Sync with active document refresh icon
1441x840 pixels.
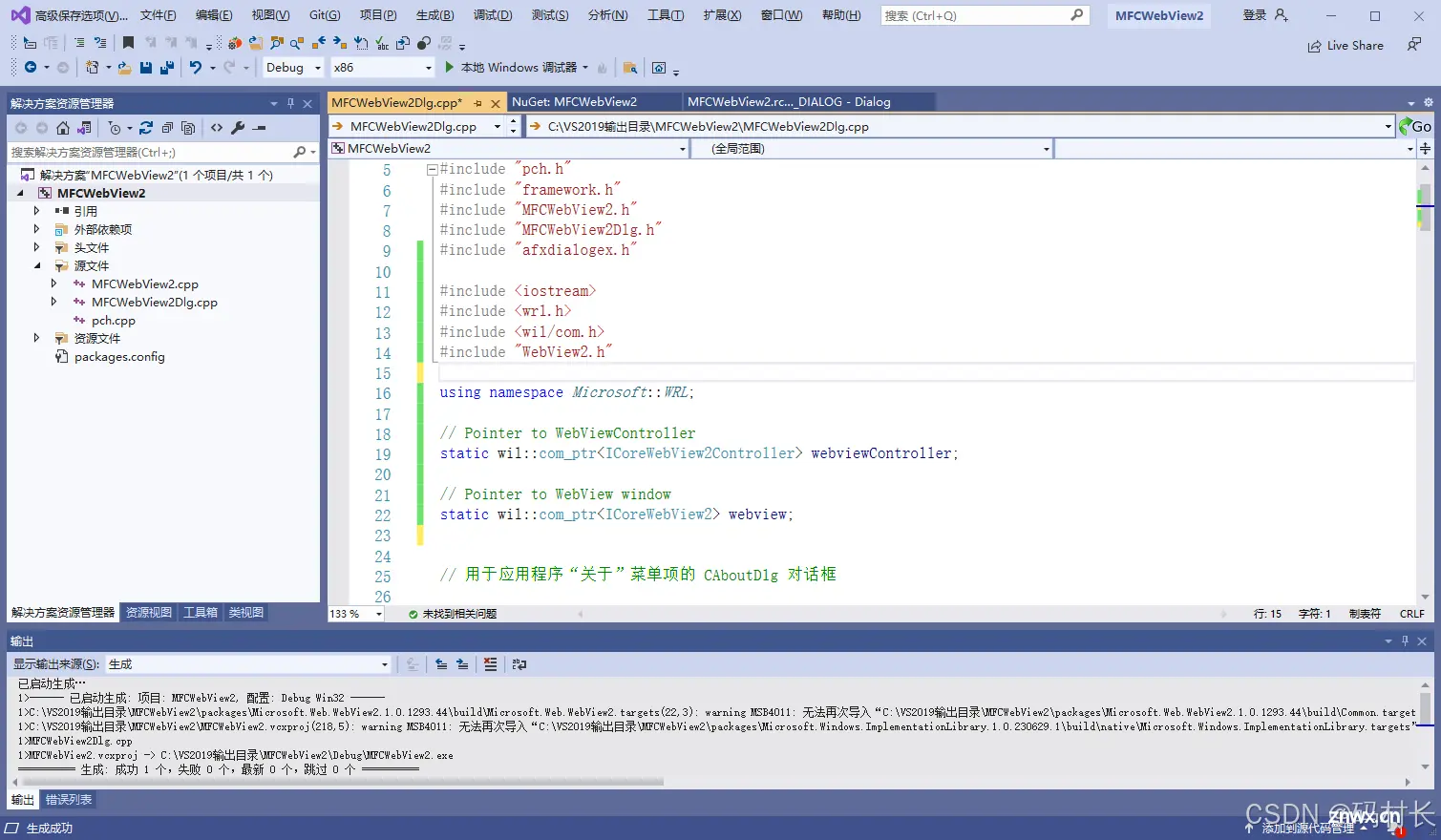[x=146, y=128]
